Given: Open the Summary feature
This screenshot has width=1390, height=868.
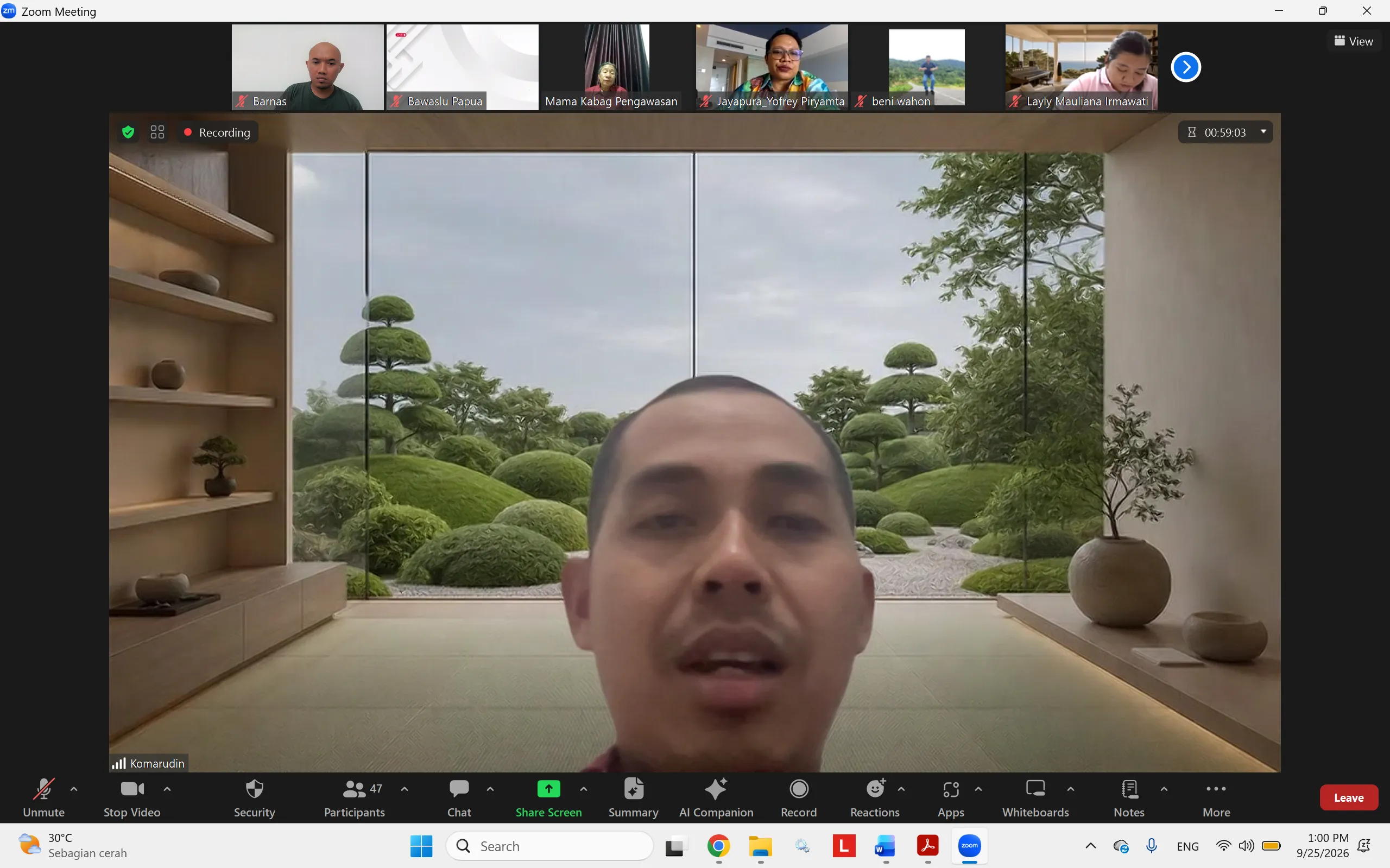Looking at the screenshot, I should 633,797.
